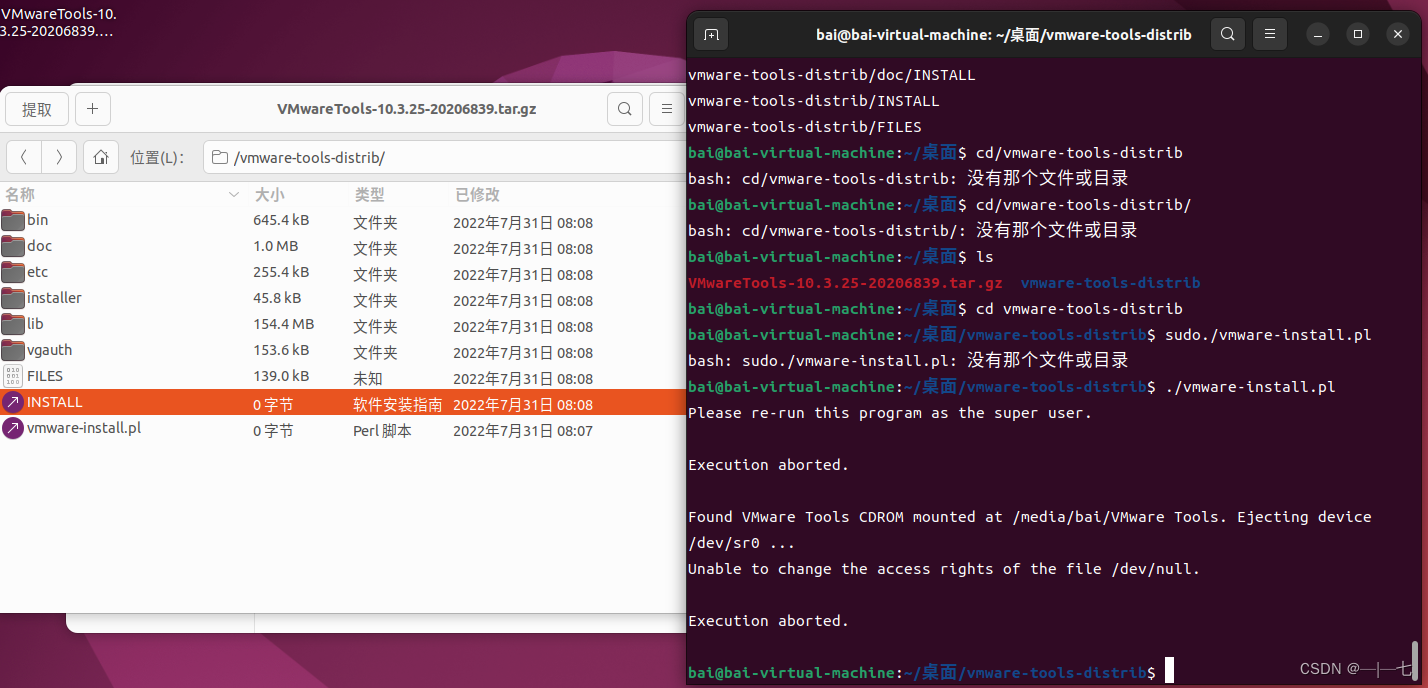This screenshot has width=1428, height=688.
Task: Open the archive manager hamburger menu
Action: (666, 109)
